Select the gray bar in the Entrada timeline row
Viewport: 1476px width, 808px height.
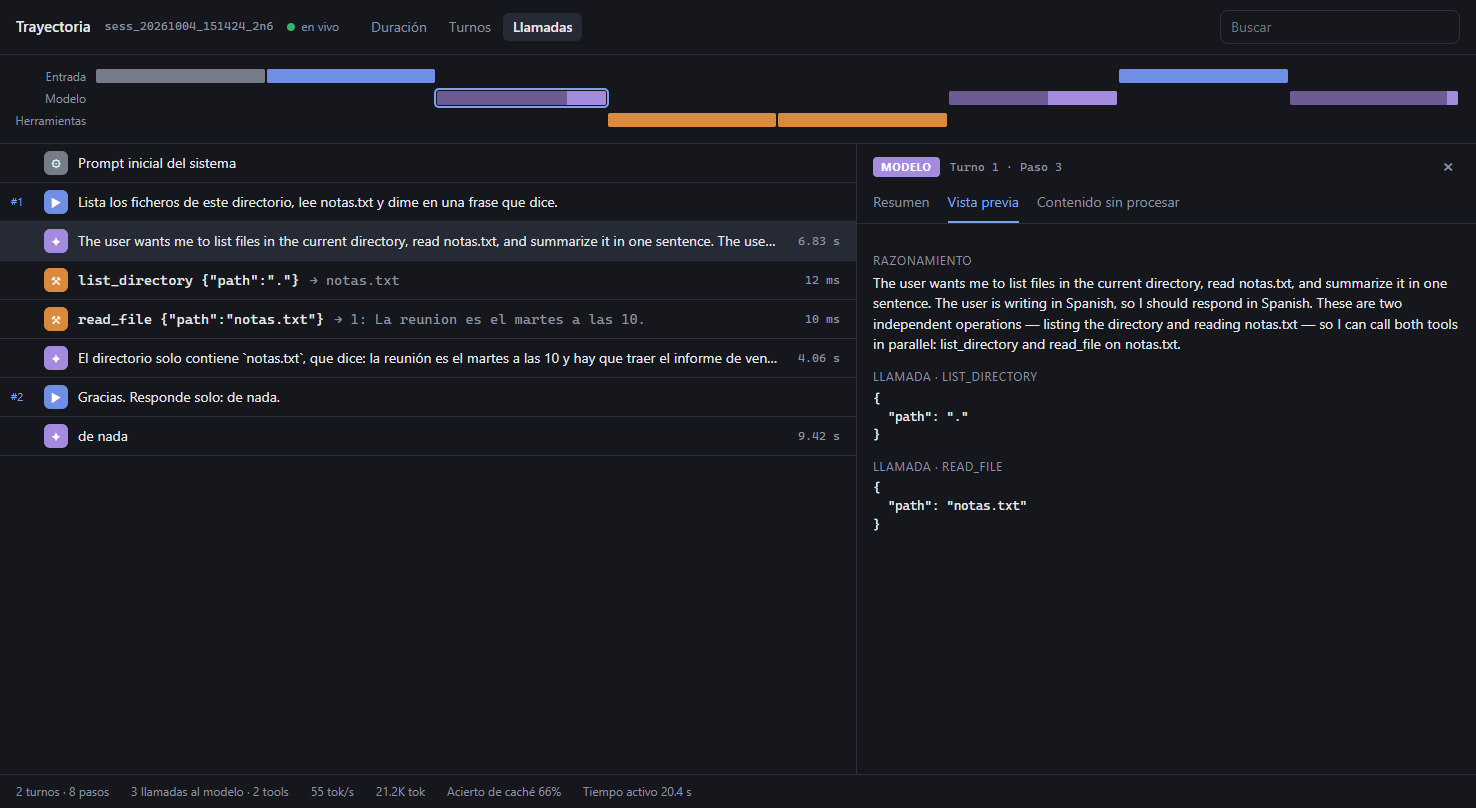point(180,76)
